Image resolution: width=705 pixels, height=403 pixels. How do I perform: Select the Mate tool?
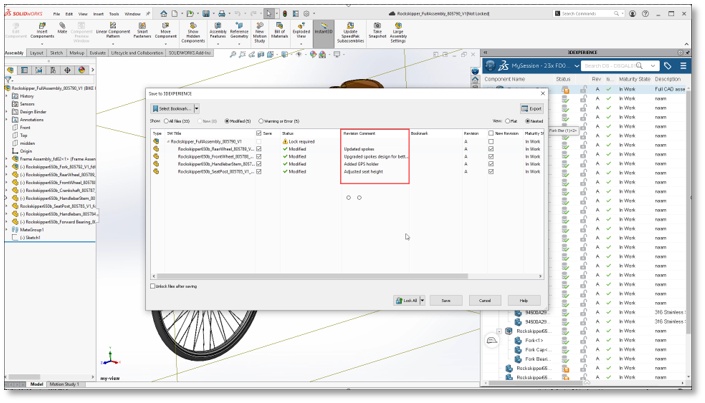coord(62,28)
